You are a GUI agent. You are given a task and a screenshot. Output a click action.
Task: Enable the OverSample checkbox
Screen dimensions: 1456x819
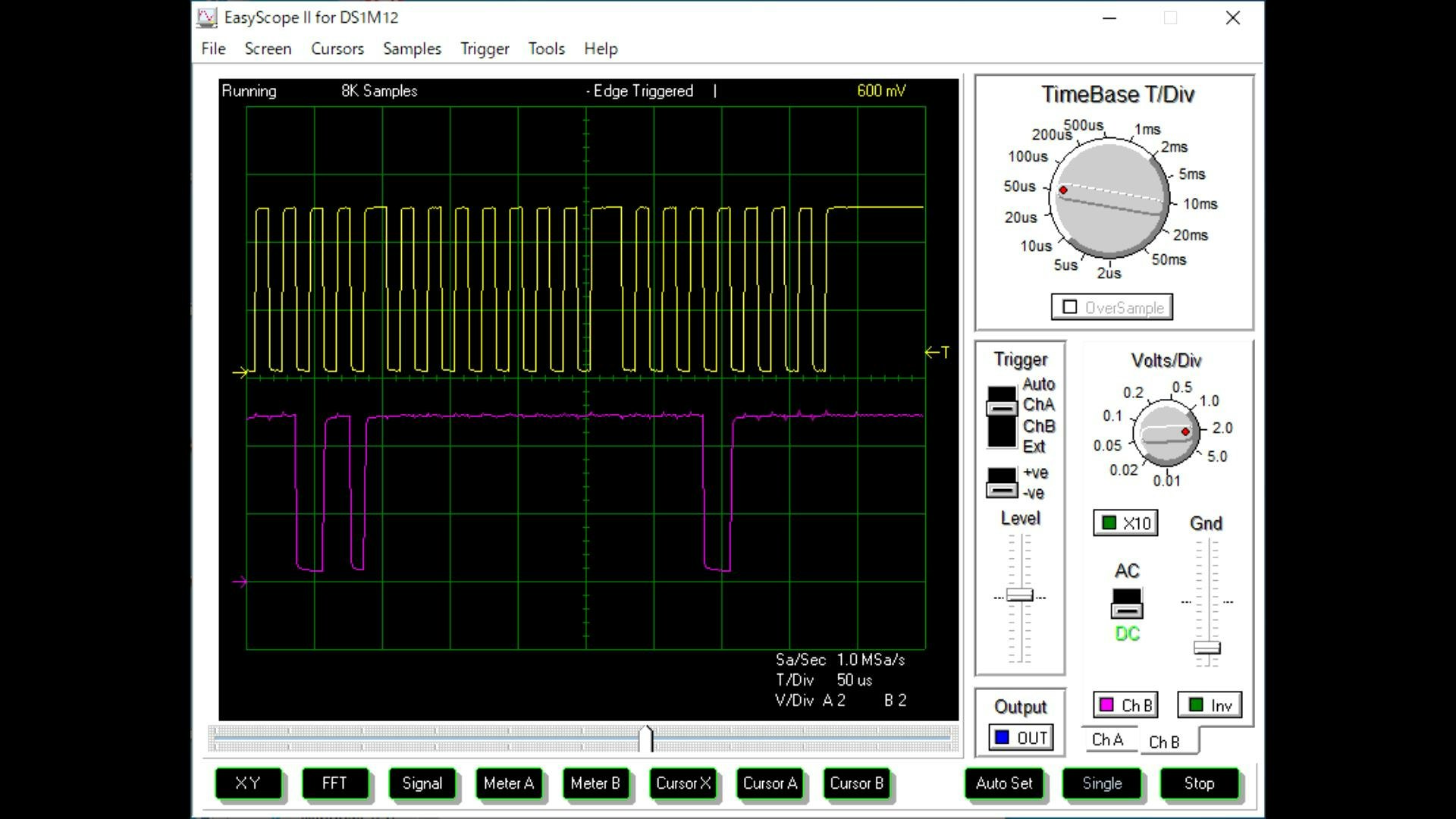point(1070,307)
